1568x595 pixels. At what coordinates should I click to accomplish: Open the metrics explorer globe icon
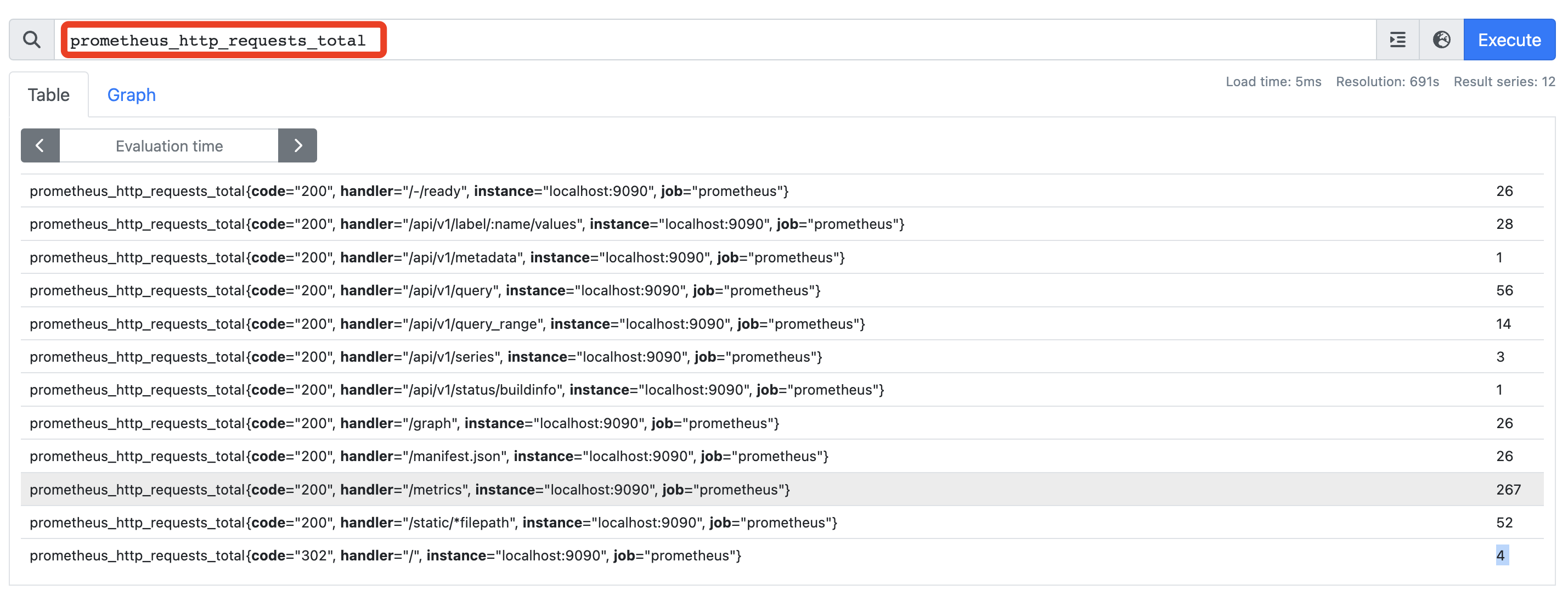1441,40
